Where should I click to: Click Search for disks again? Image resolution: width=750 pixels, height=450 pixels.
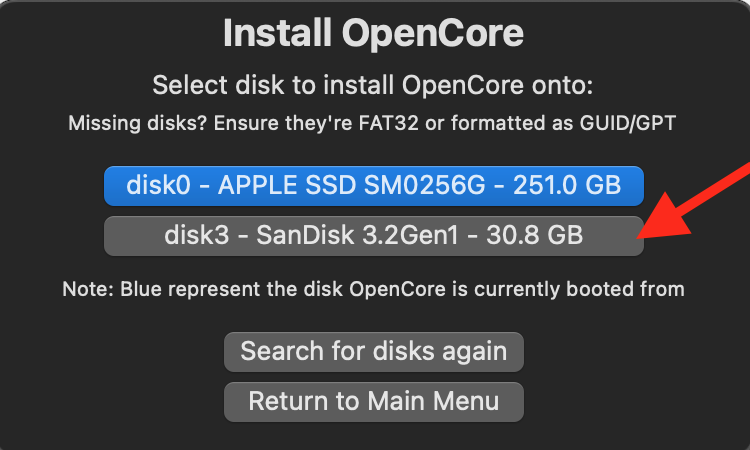tap(373, 352)
